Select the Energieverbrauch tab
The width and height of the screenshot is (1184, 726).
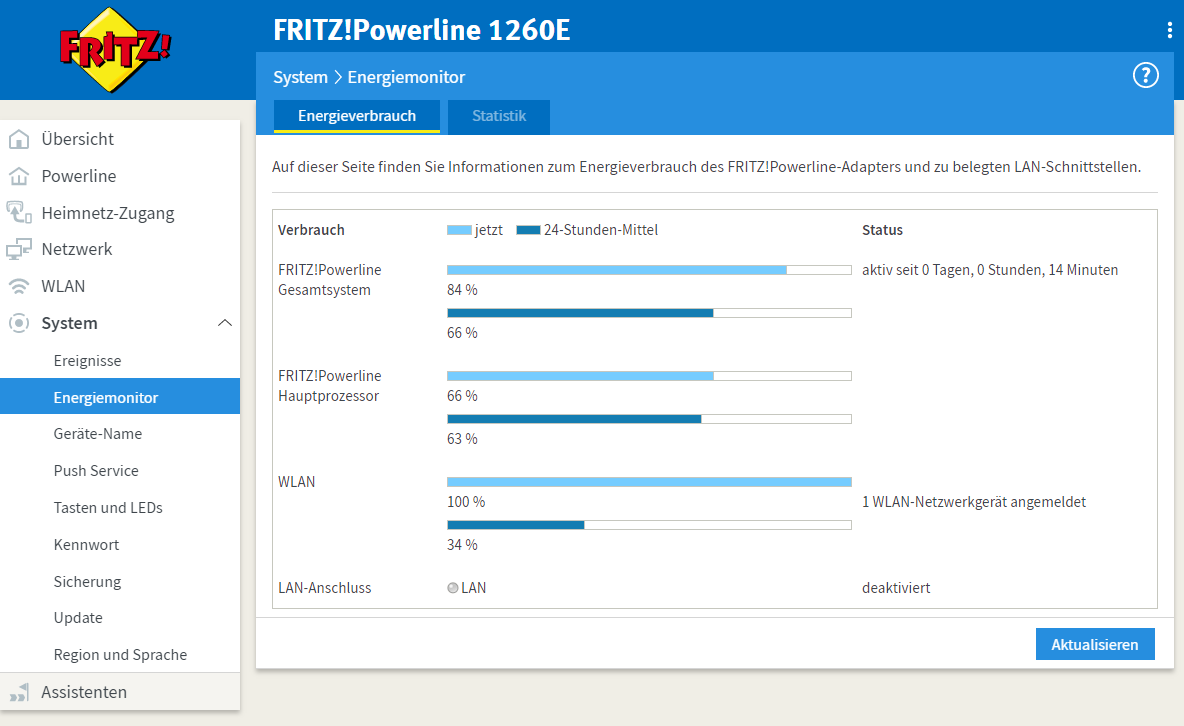[x=357, y=116]
